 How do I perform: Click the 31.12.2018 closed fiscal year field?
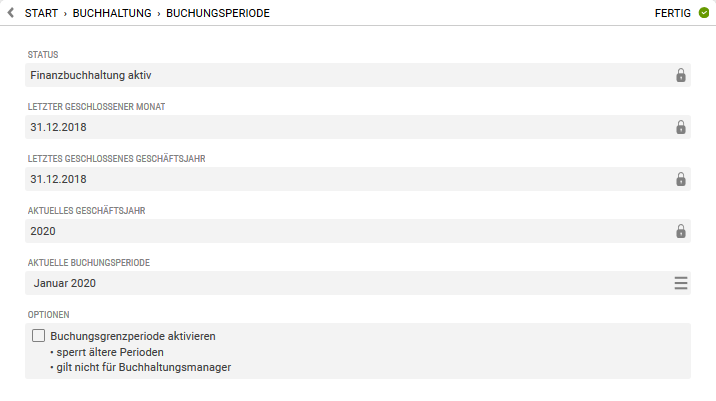358,179
